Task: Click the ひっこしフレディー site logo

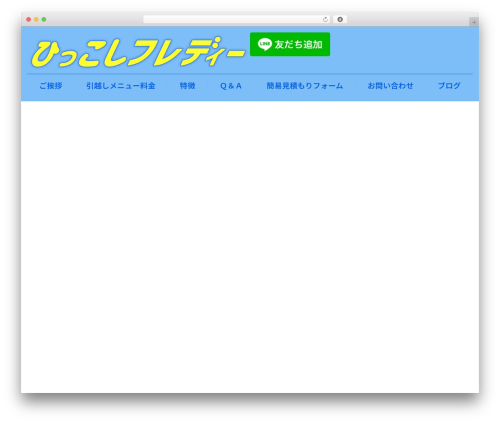Action: pos(138,52)
